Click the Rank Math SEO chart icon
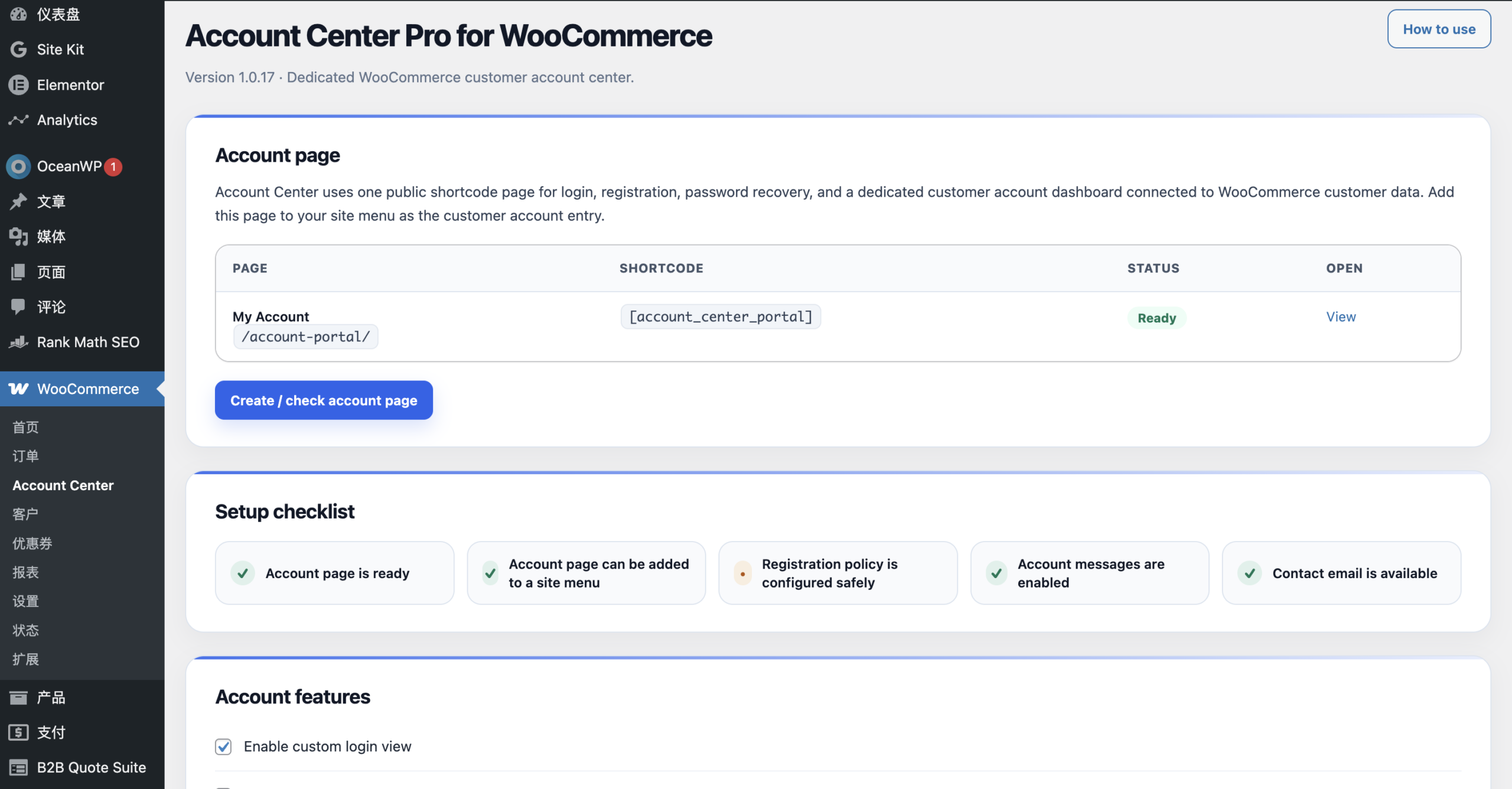Screen dimensions: 1512x789 tap(18, 342)
